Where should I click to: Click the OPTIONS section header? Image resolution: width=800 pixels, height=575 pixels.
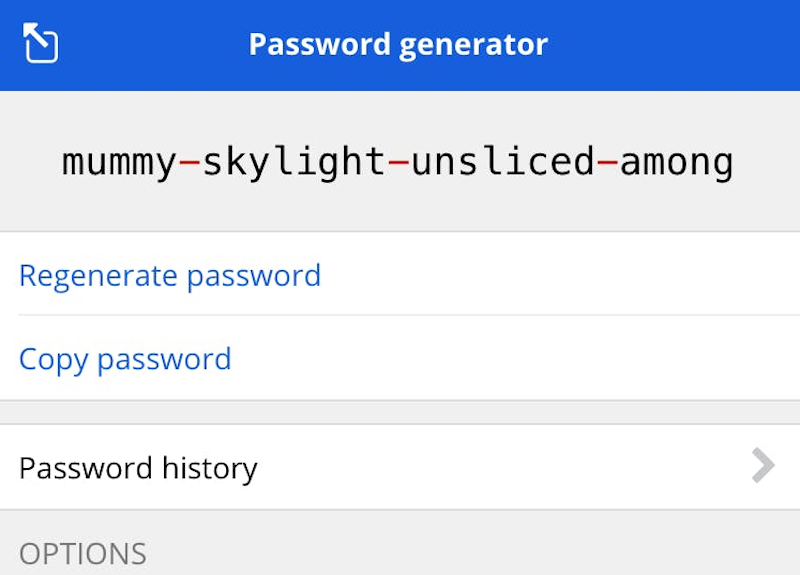(x=83, y=553)
